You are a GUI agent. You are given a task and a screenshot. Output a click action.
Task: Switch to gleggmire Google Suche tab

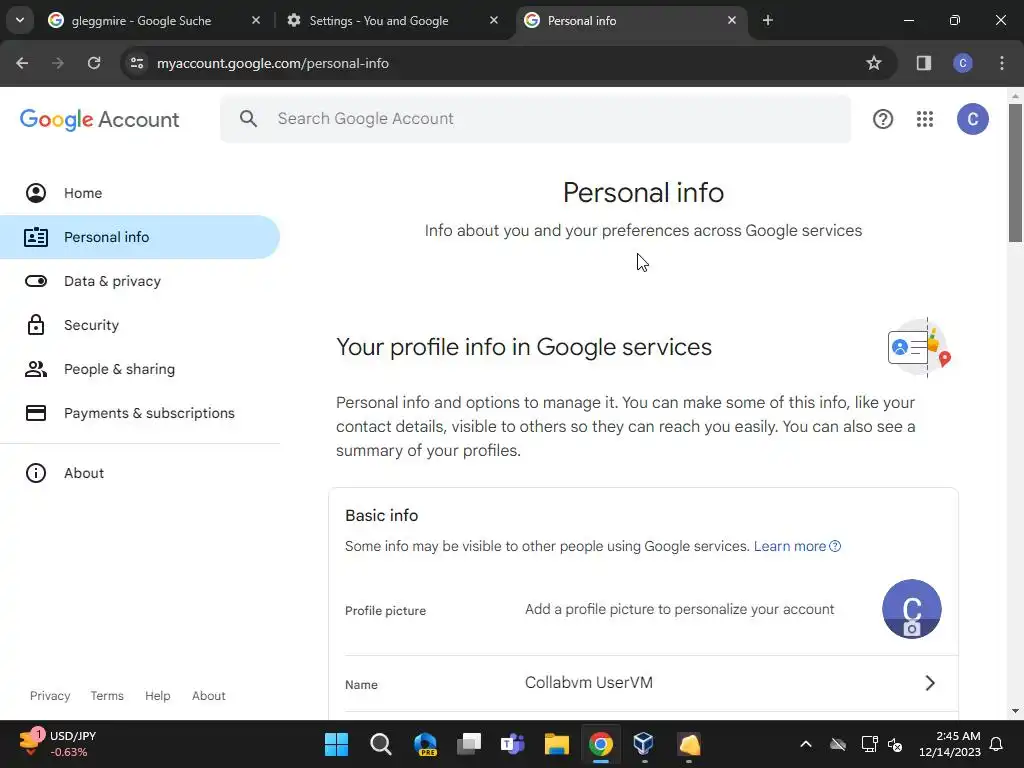[153, 21]
